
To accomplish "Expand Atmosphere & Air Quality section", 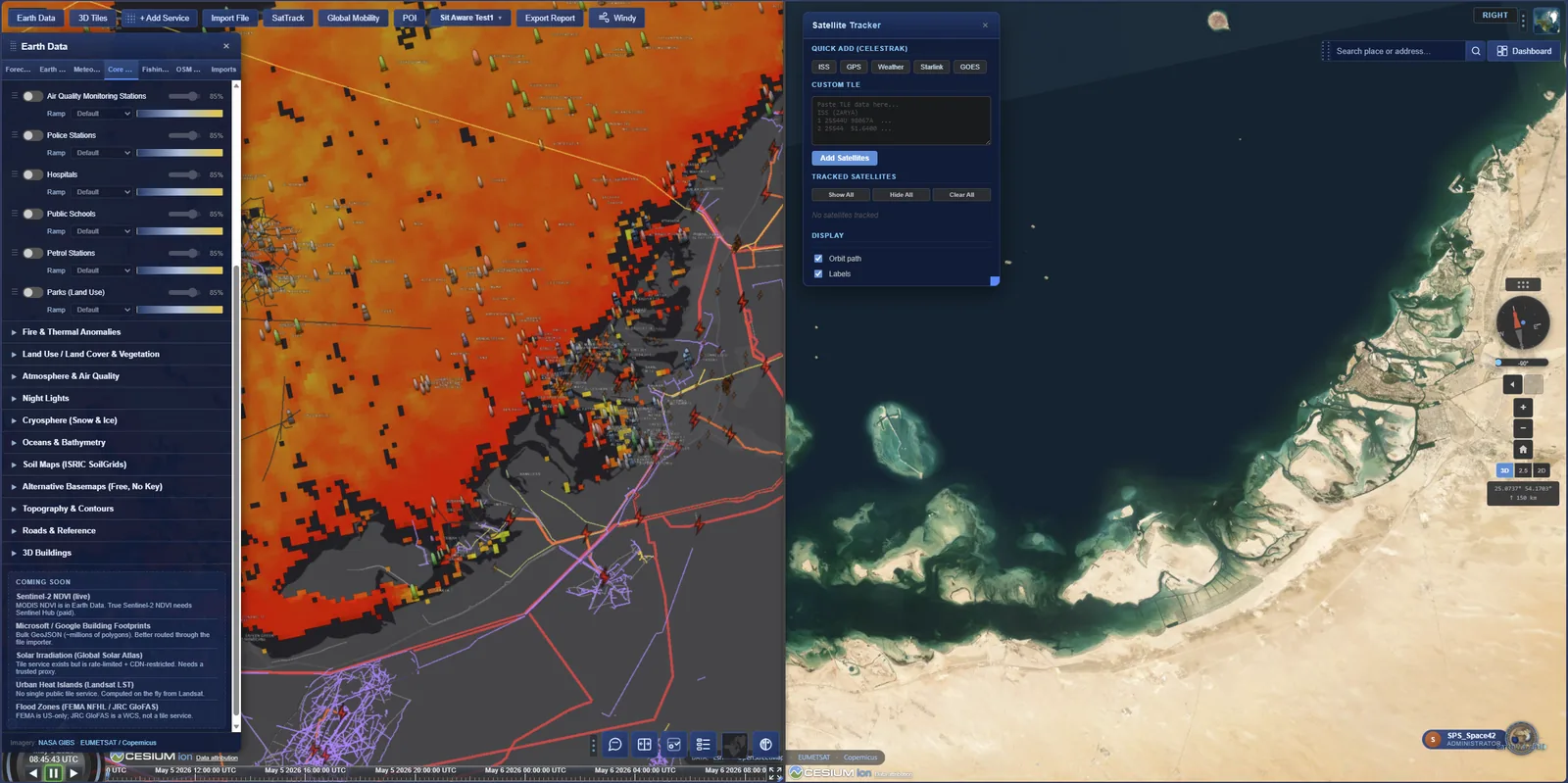I will point(118,376).
